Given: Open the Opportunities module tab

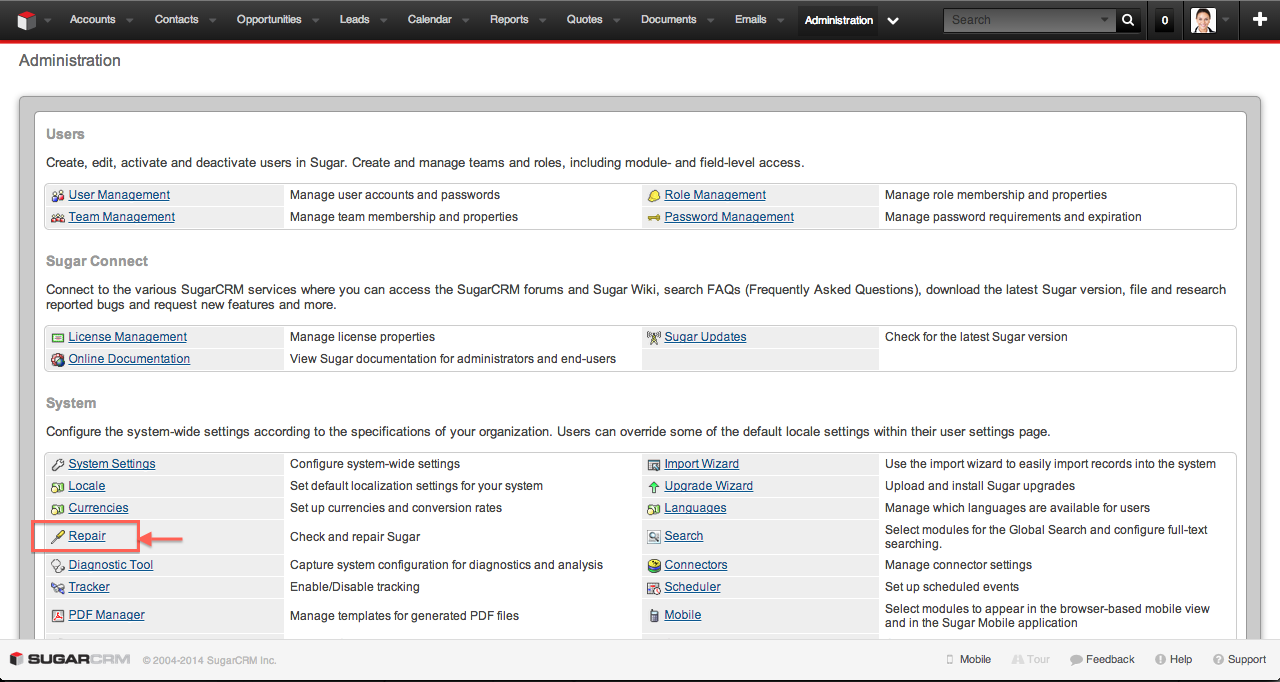Looking at the screenshot, I should pos(269,19).
